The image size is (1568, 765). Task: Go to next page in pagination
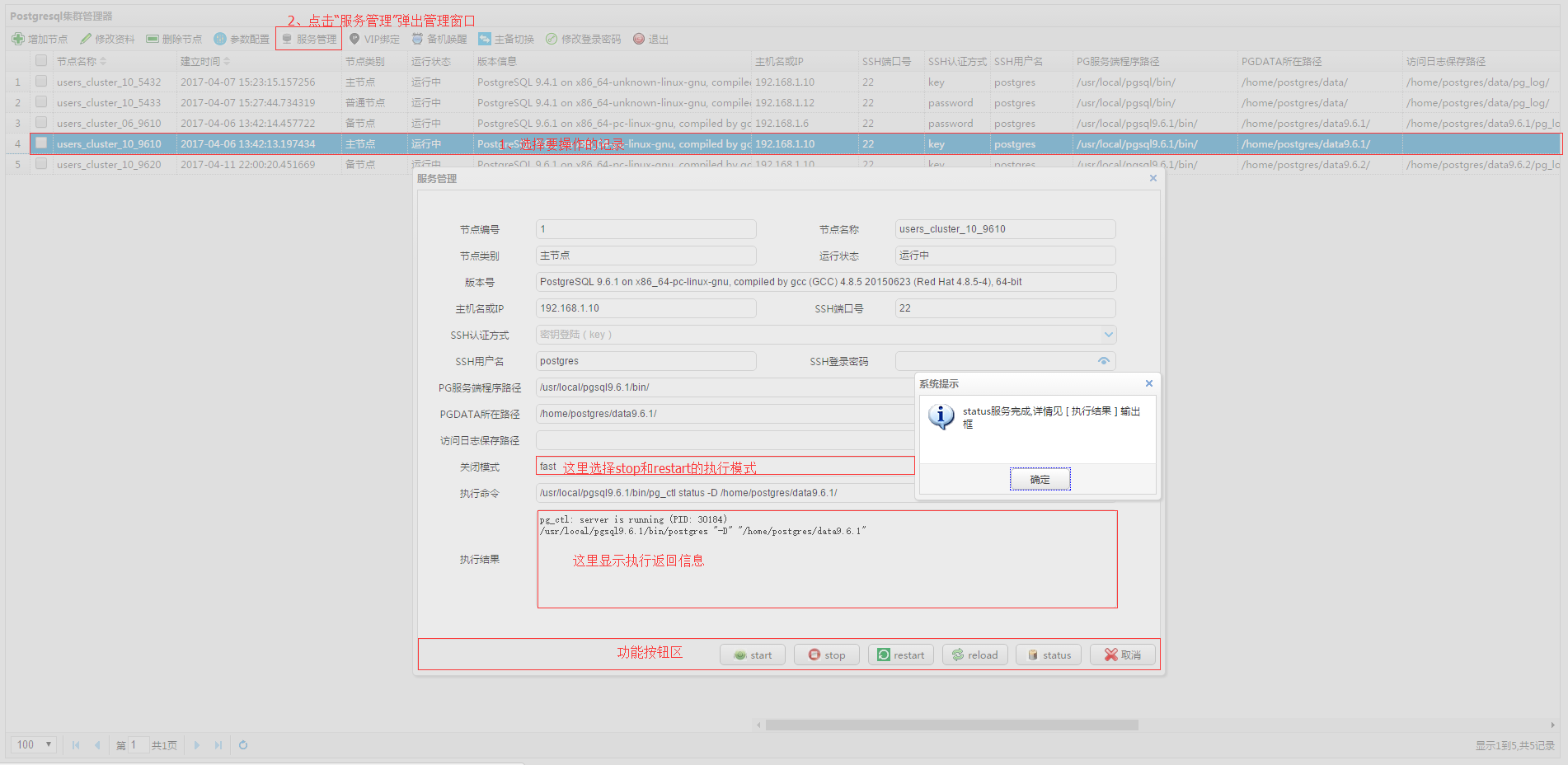coord(197,744)
